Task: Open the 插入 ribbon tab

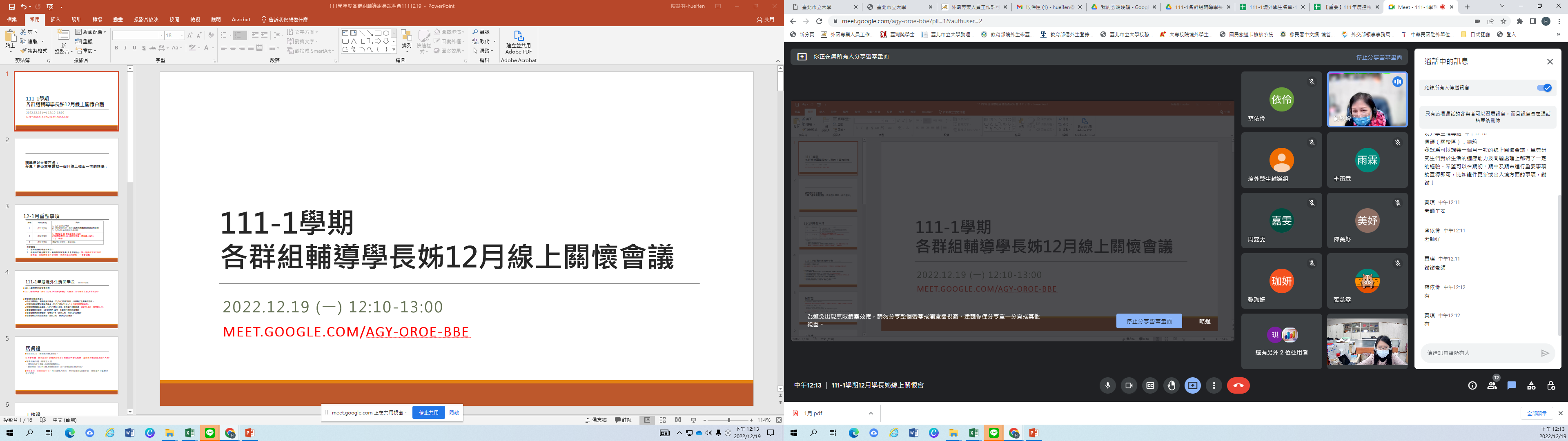Action: pos(56,20)
